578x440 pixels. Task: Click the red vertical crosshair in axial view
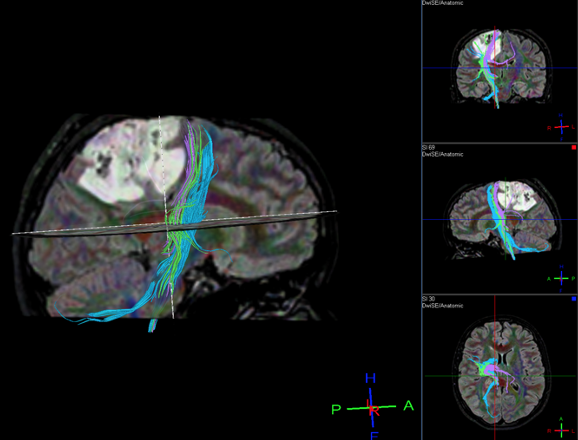pos(495,368)
